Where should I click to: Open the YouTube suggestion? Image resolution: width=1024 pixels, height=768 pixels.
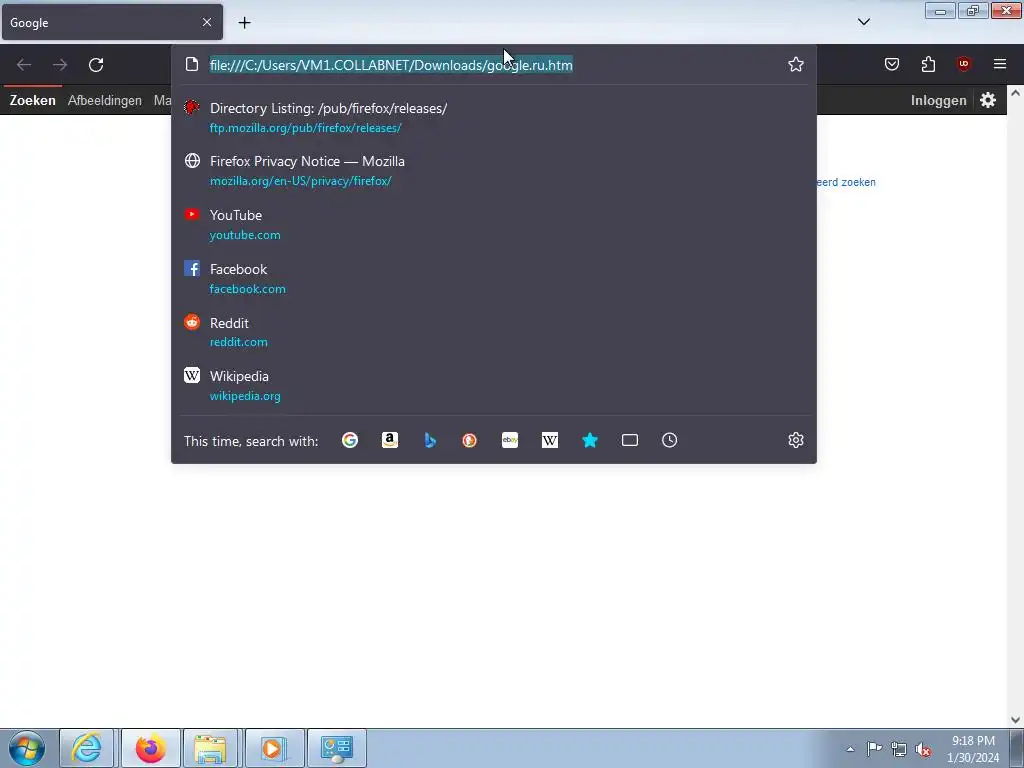pos(494,224)
